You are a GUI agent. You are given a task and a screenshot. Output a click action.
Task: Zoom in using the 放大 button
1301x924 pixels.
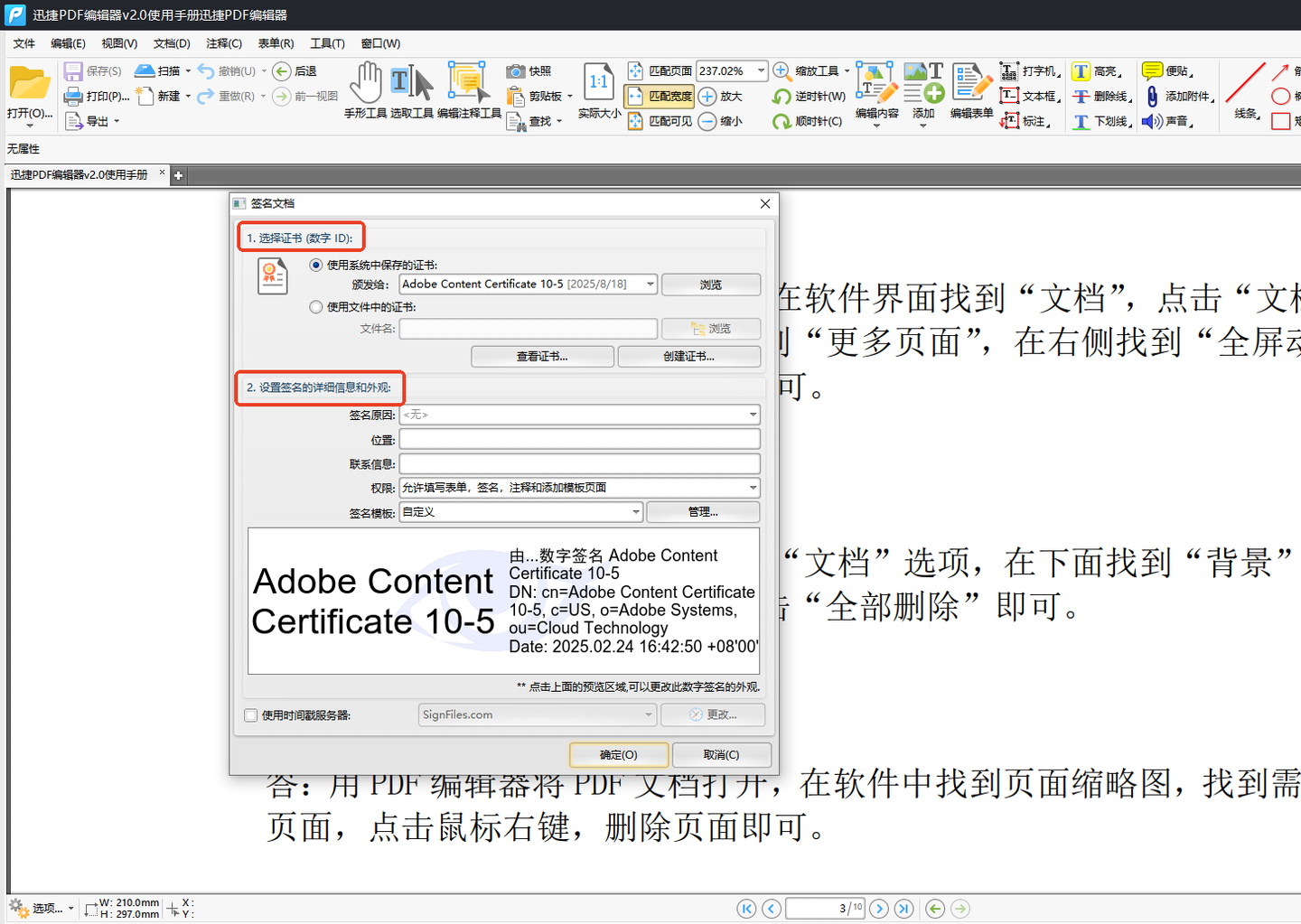click(720, 96)
